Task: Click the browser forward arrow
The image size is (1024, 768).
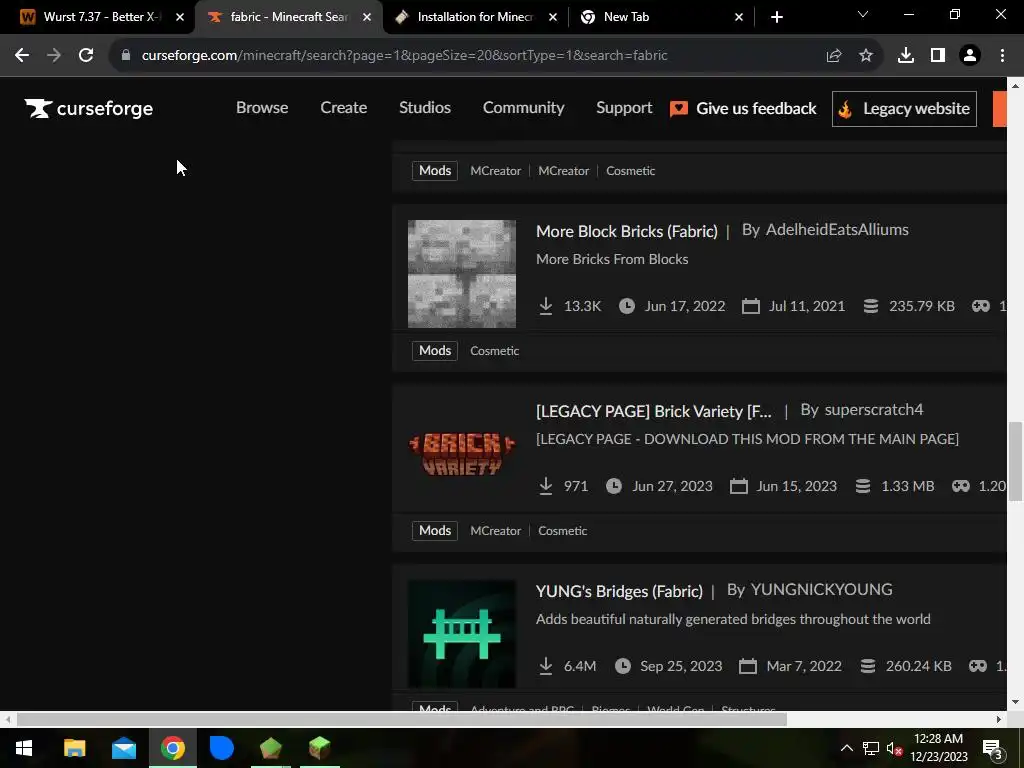Action: click(x=54, y=56)
